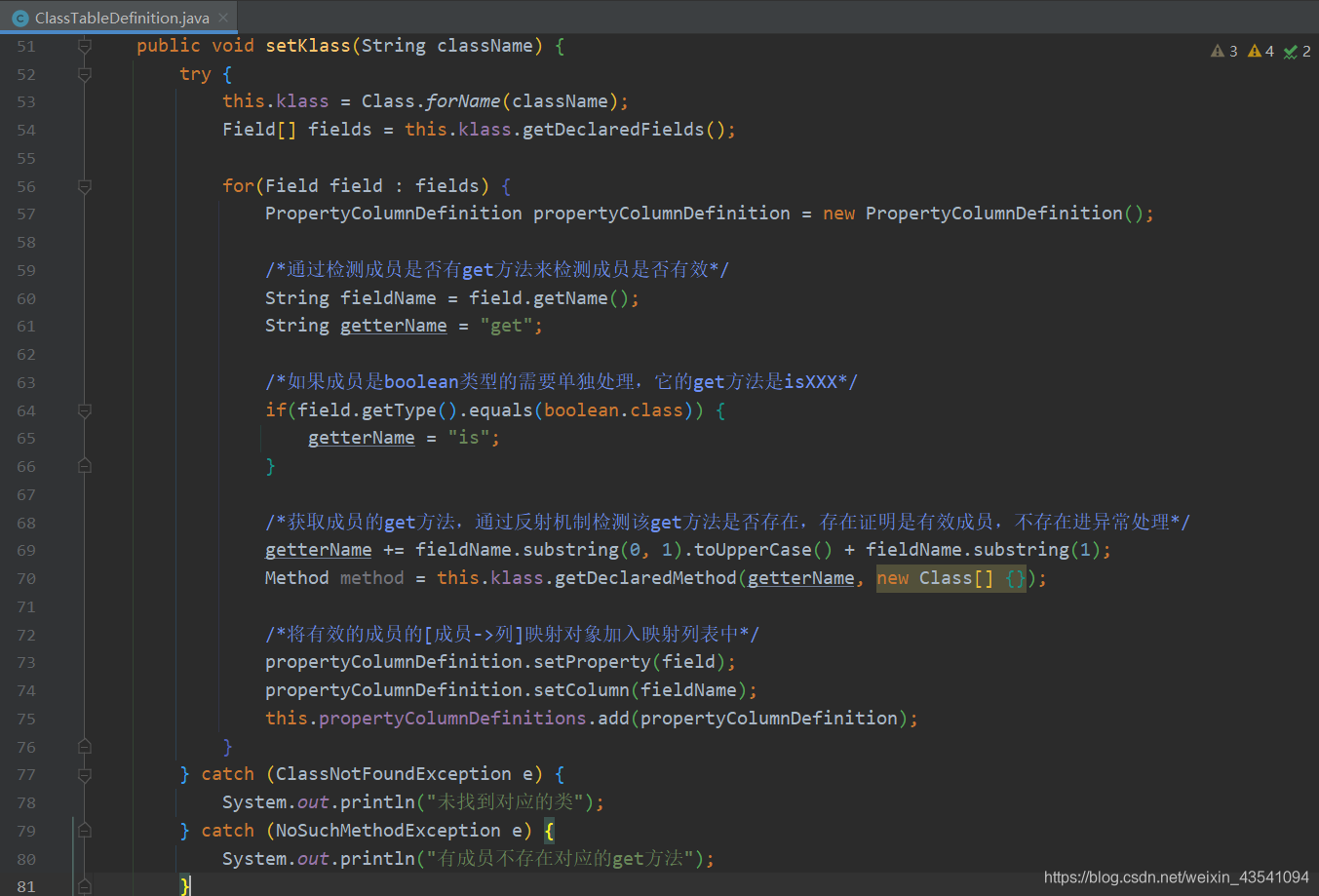Open the grey warnings indicator showing 3
Image resolution: width=1319 pixels, height=896 pixels.
pyautogui.click(x=1224, y=51)
